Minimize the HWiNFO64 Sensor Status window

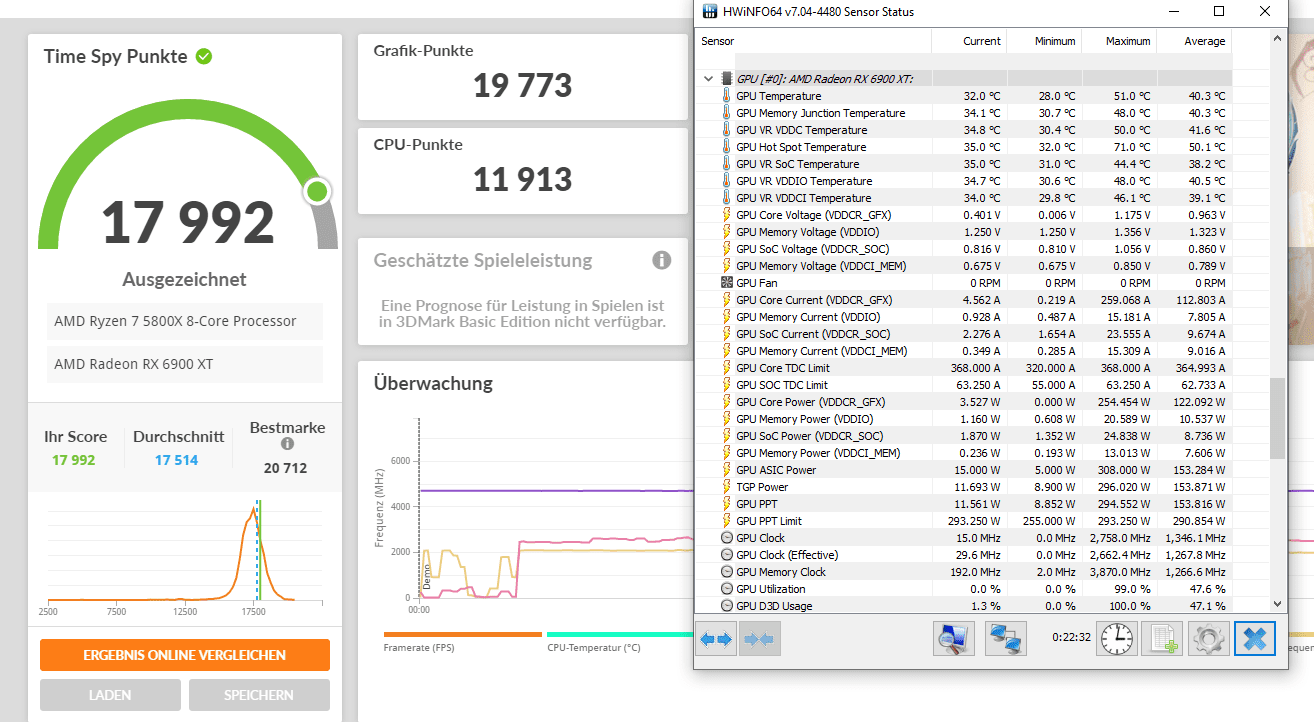(1172, 12)
